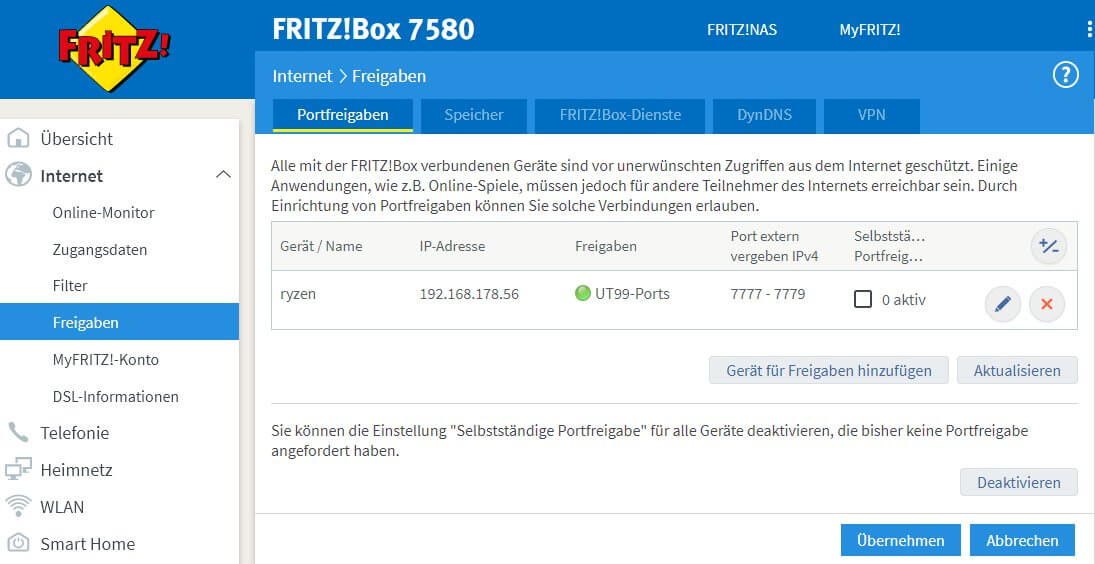Screen dimensions: 1095x564
Task: Click Port extern vergeben IPv4 header
Action: click(x=774, y=246)
